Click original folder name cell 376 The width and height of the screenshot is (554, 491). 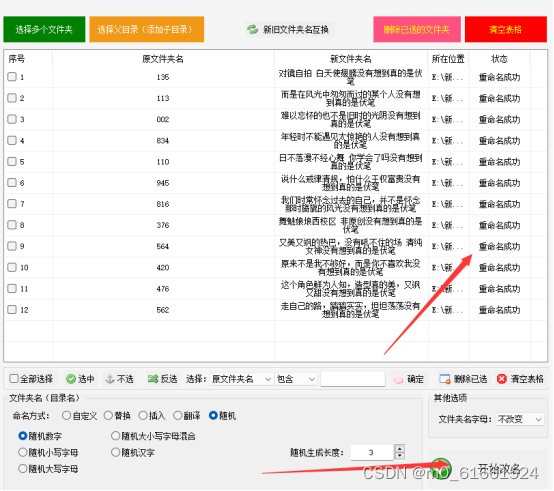(163, 225)
